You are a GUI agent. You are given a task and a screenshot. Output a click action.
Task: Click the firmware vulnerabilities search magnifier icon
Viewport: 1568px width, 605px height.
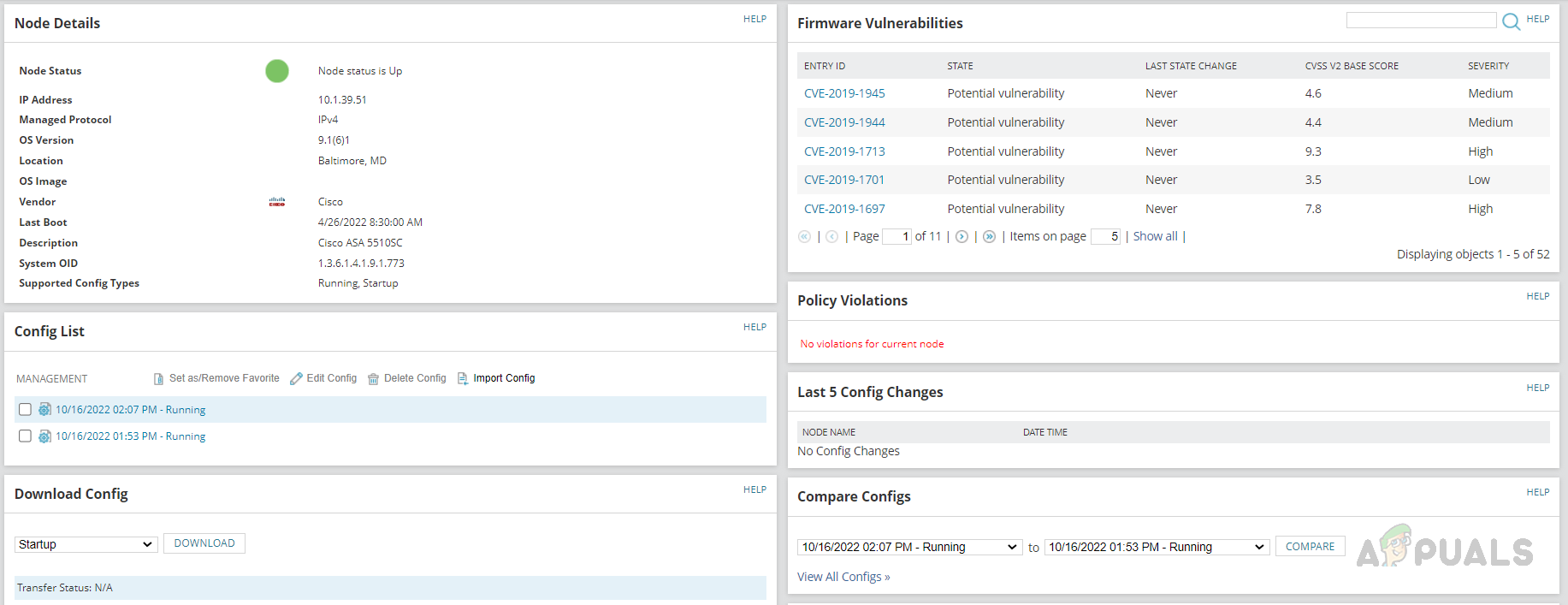(x=1511, y=21)
